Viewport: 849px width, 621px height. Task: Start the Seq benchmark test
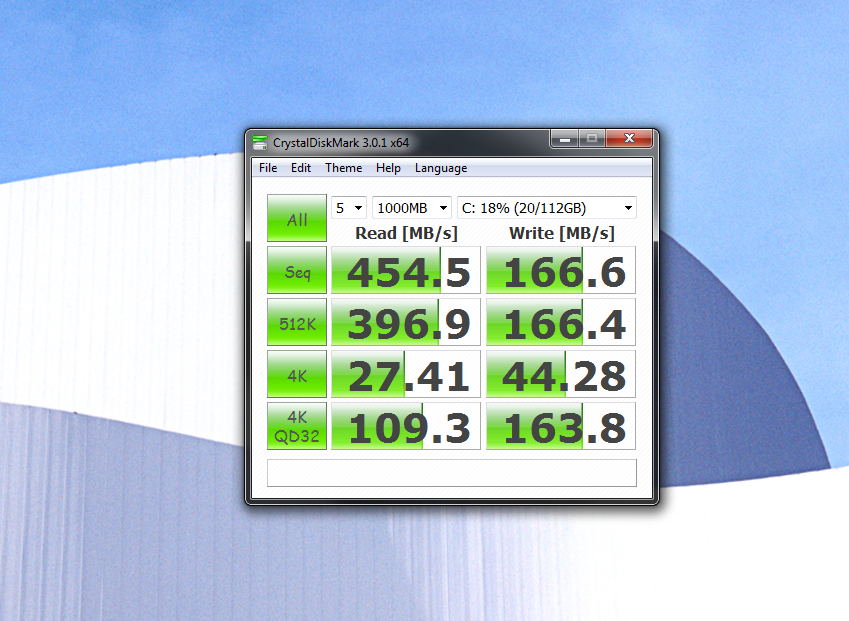pyautogui.click(x=297, y=270)
